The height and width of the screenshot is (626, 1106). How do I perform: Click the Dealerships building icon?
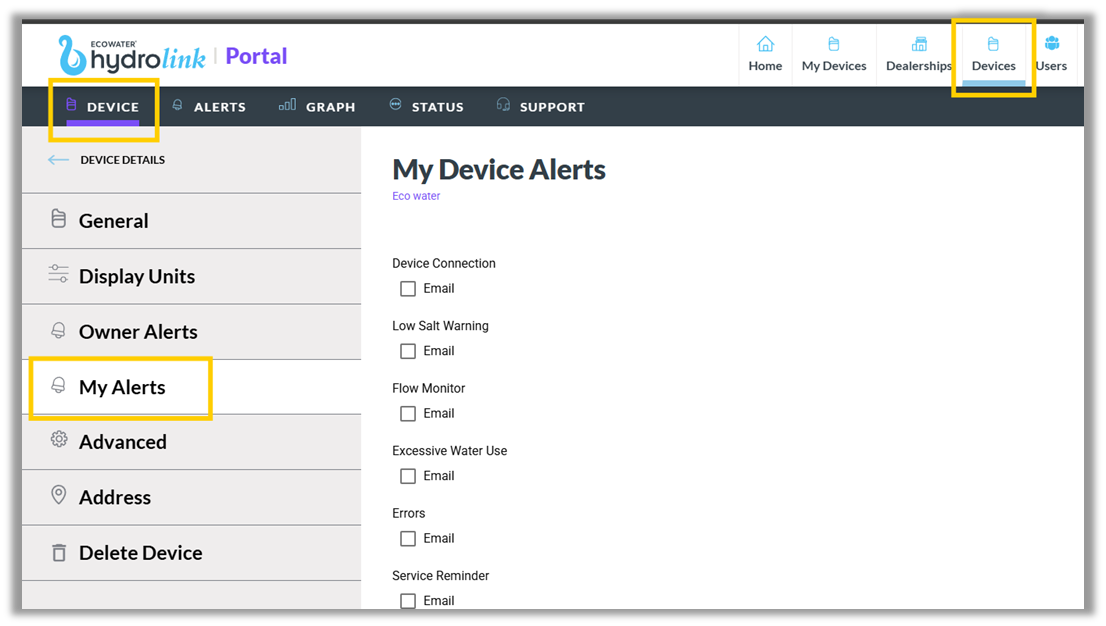click(917, 44)
